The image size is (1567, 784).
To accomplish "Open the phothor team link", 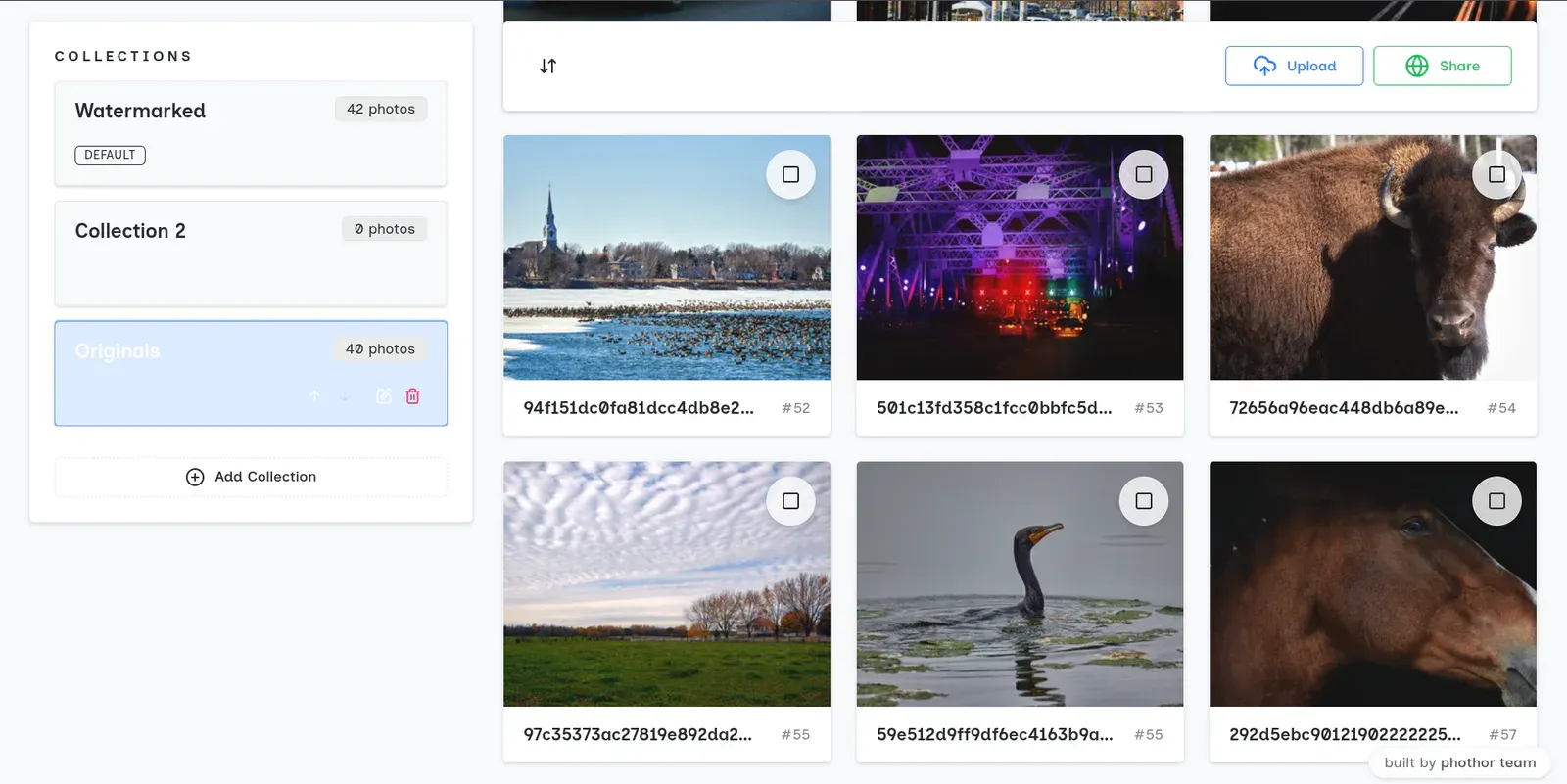I will 1488,762.
